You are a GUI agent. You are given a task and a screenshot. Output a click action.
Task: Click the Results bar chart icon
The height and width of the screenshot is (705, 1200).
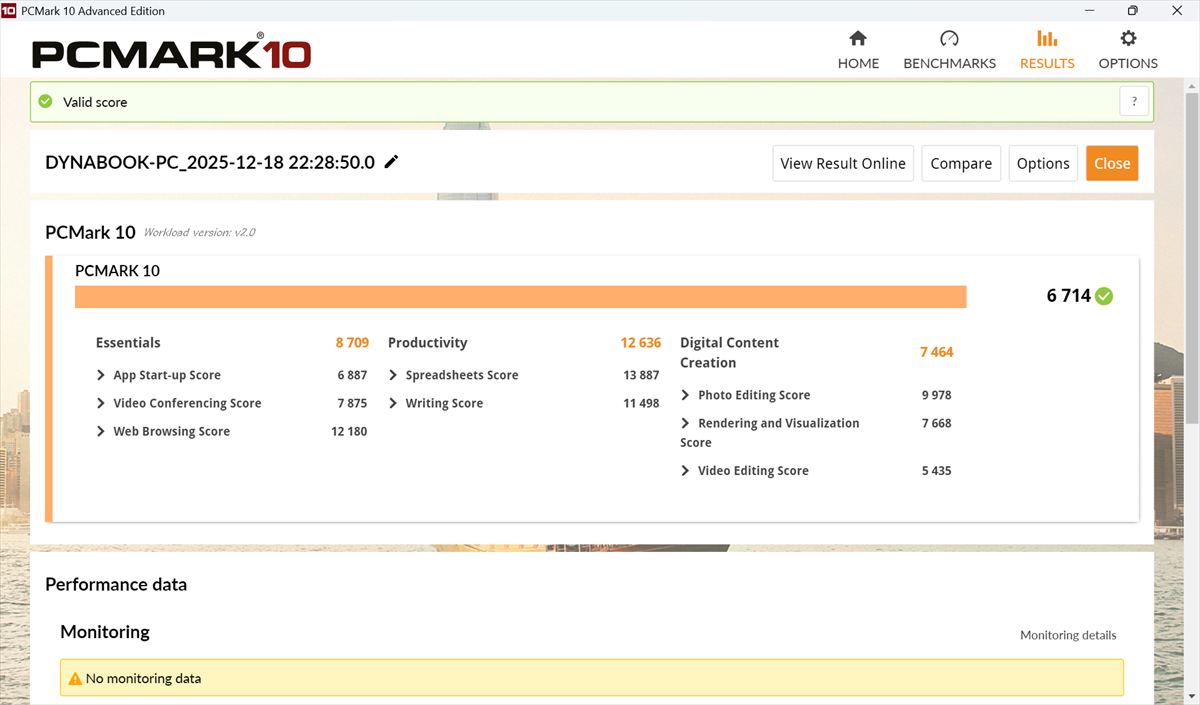click(1047, 39)
